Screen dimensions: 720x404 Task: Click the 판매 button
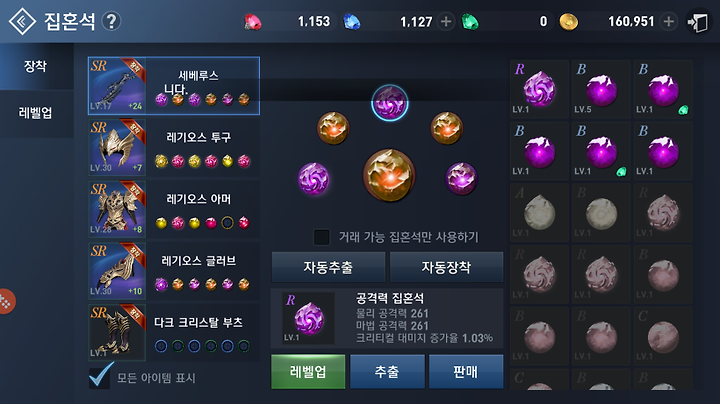466,371
